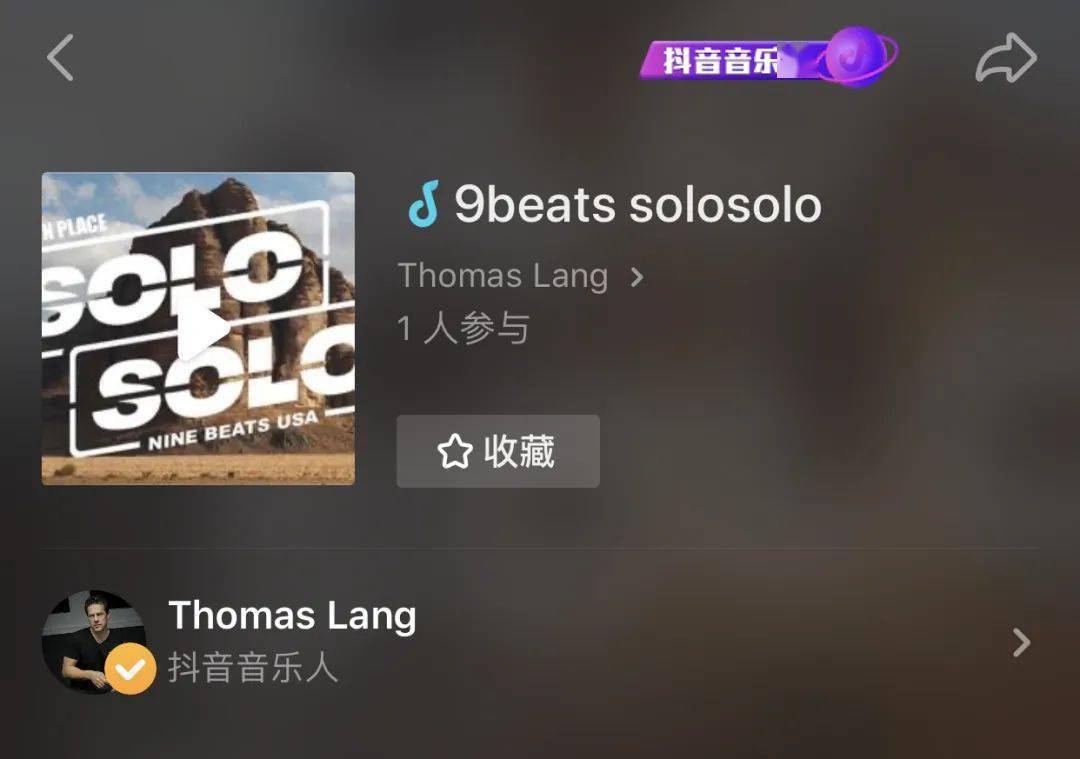Image resolution: width=1080 pixels, height=759 pixels.
Task: Click the blue music note icon
Action: point(424,204)
